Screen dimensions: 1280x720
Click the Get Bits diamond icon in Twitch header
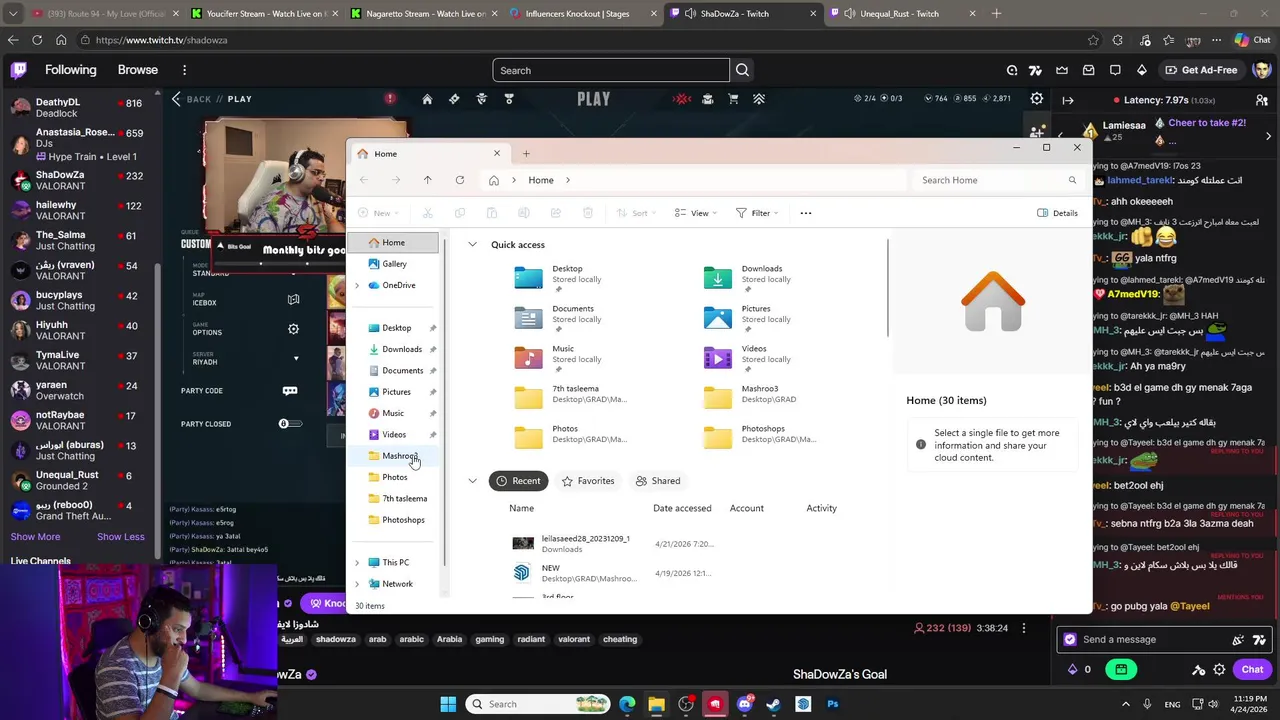(1141, 70)
